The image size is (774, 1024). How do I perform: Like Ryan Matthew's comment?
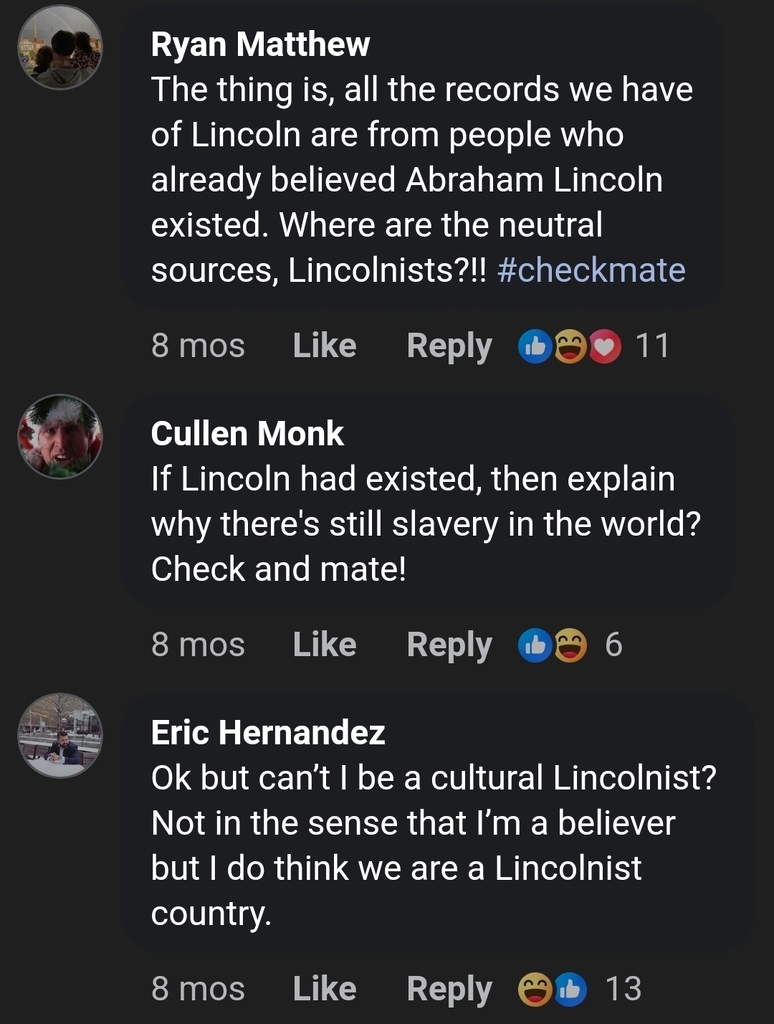pyautogui.click(x=324, y=346)
